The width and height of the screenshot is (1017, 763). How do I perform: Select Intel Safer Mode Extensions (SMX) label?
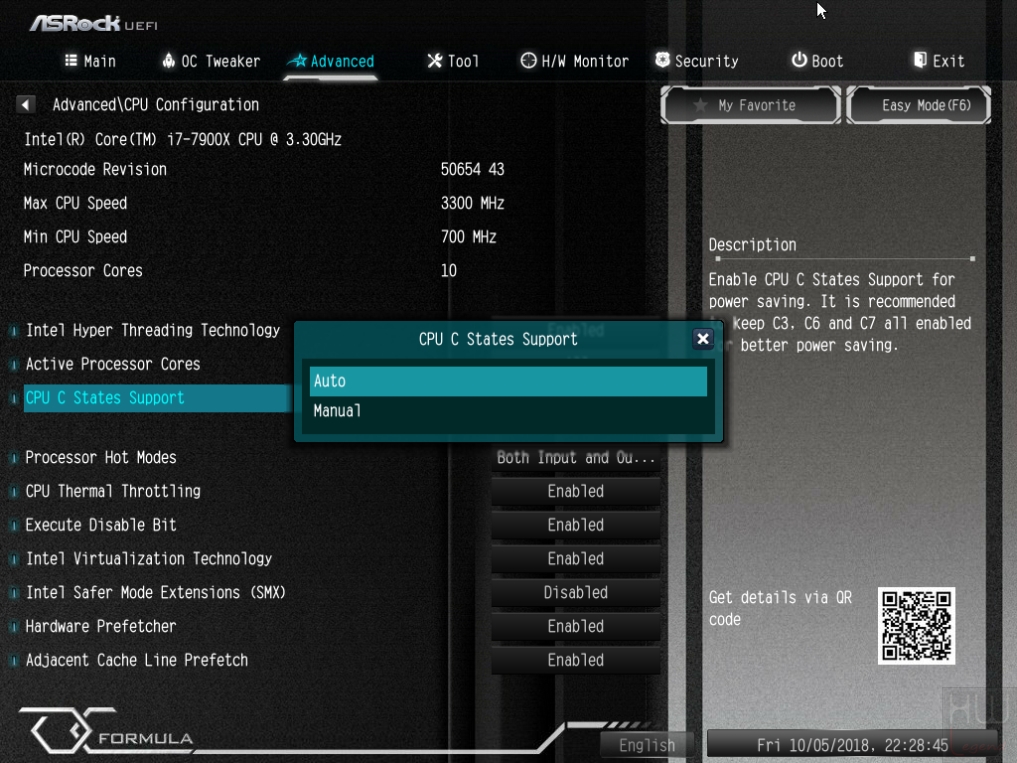156,592
